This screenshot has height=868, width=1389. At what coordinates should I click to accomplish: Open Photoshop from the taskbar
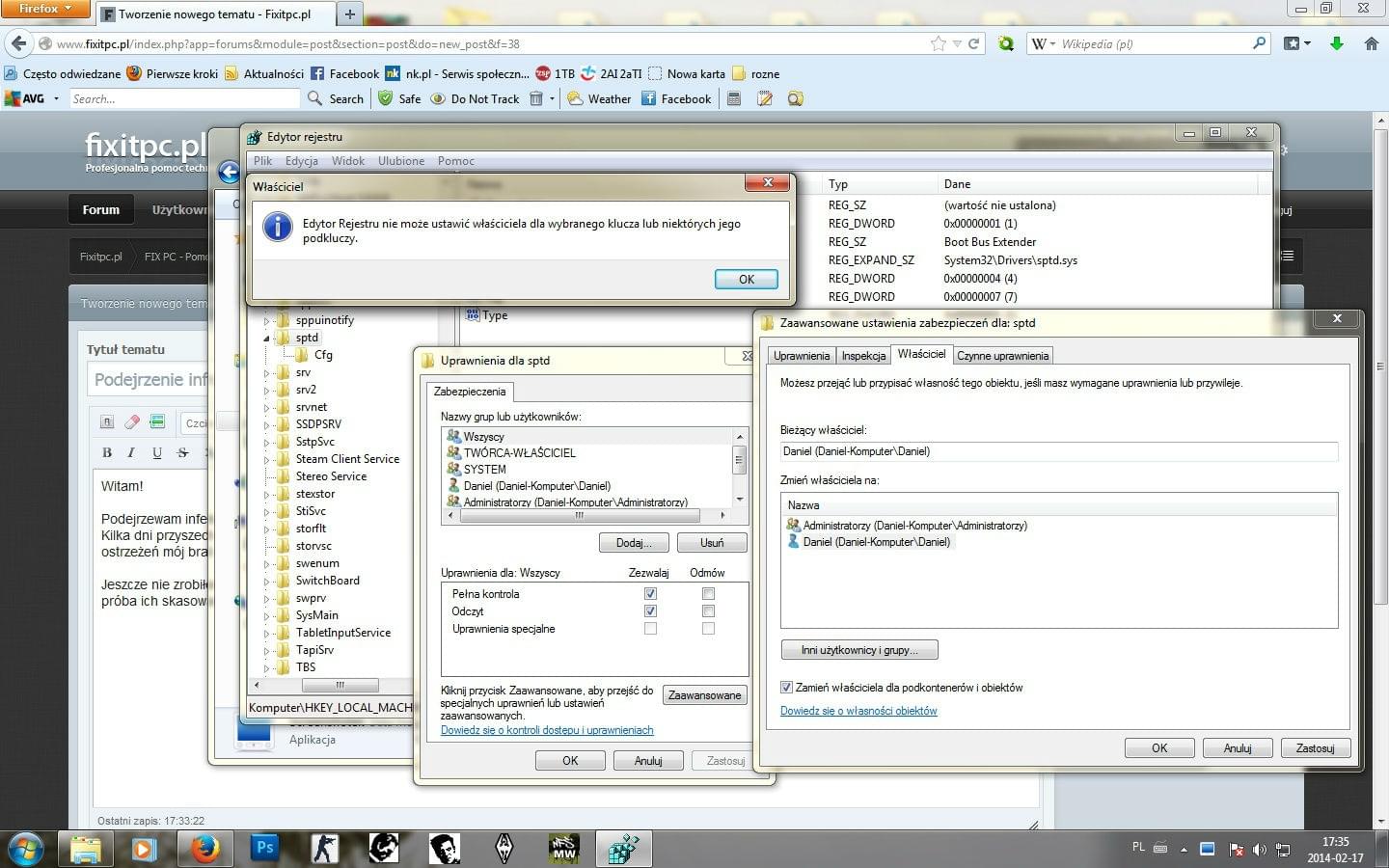tap(263, 849)
